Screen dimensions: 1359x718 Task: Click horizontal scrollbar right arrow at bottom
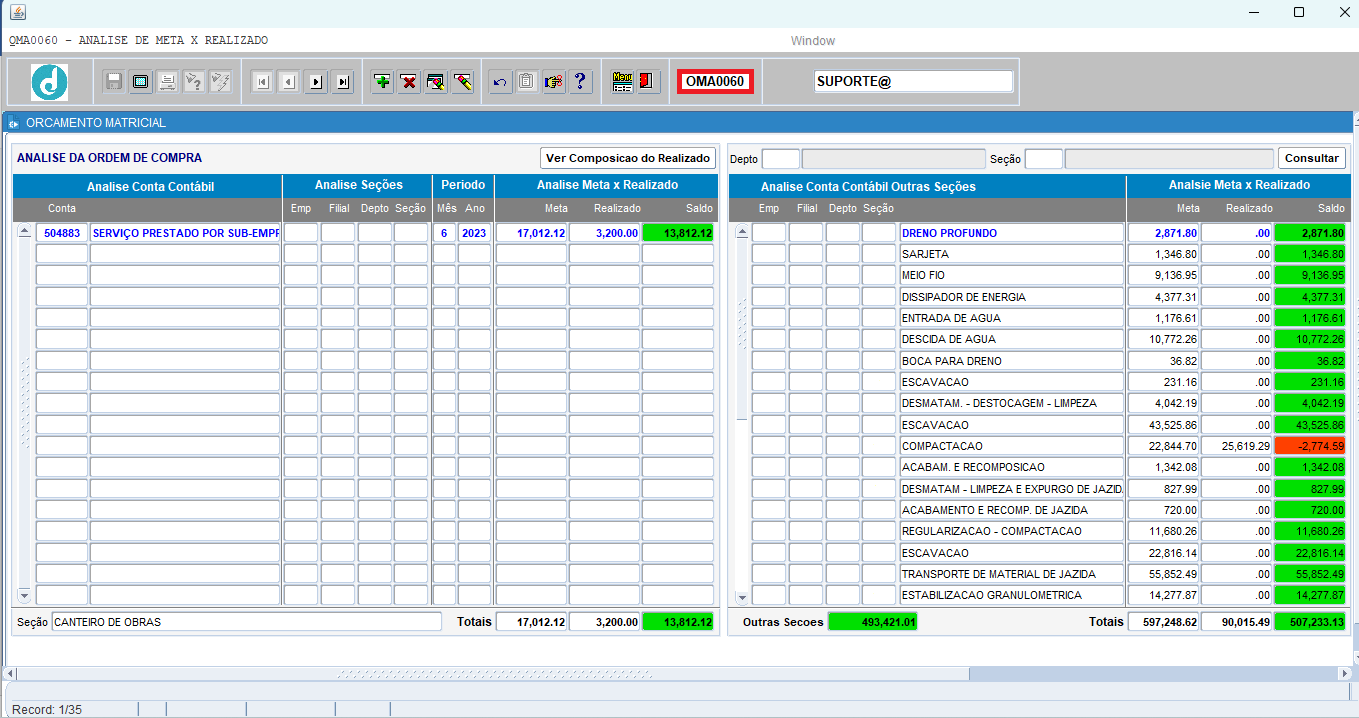pos(1345,674)
